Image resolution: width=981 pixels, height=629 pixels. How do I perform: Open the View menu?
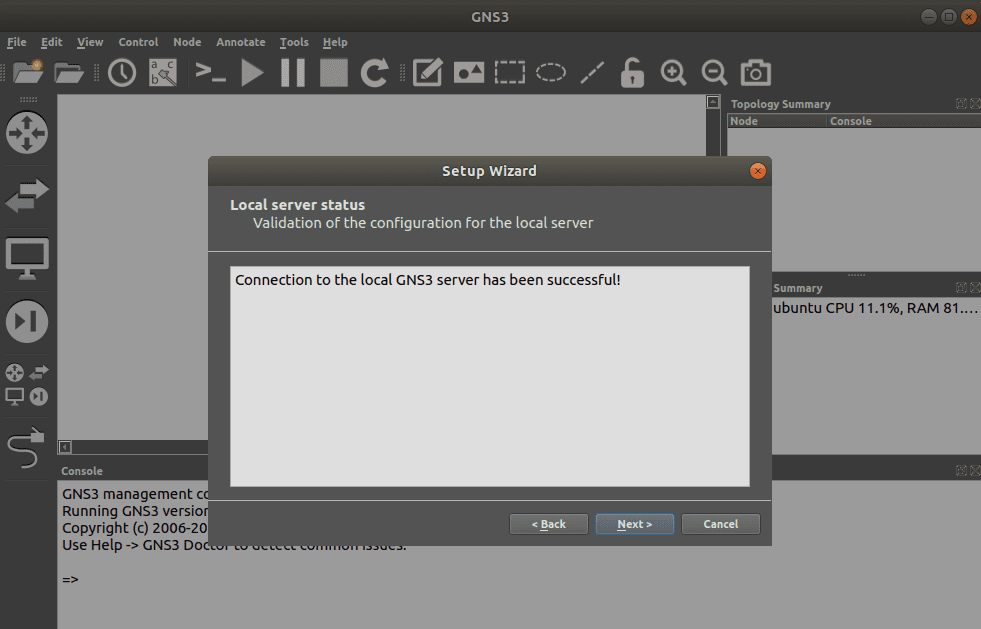tap(90, 42)
